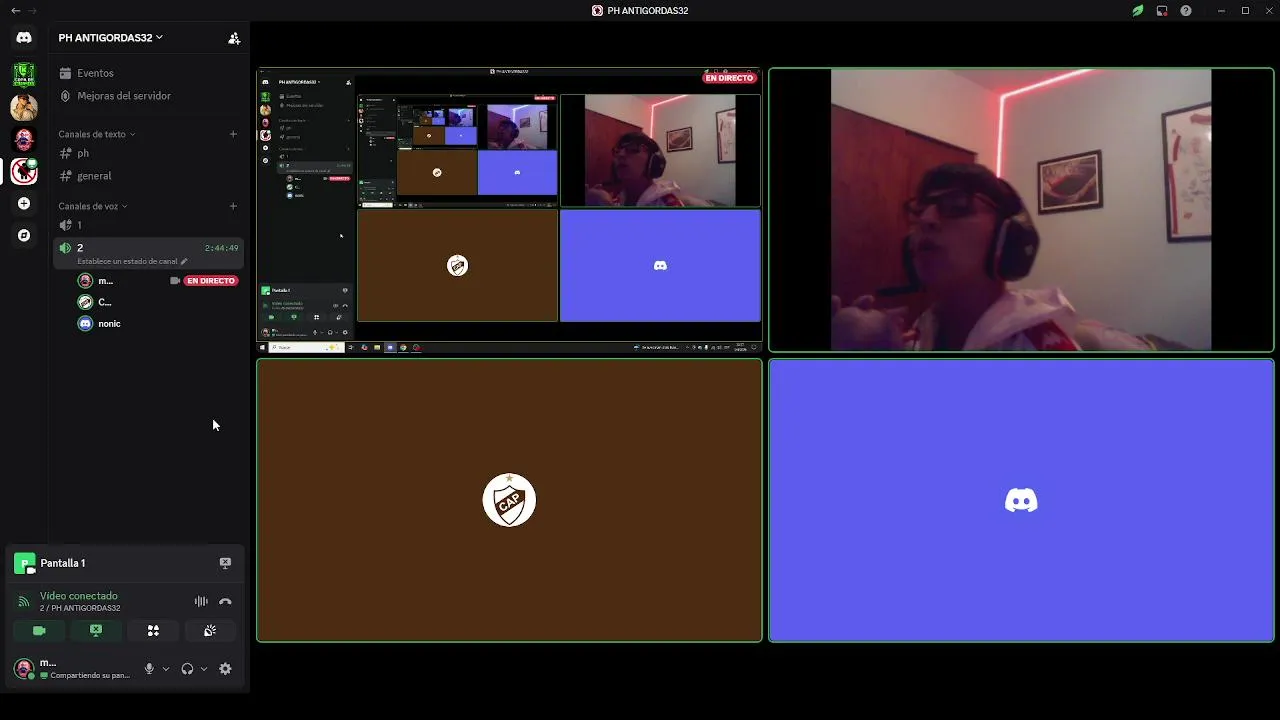The image size is (1280, 720).
Task: Click Establece un estado de canal
Action: 127,261
